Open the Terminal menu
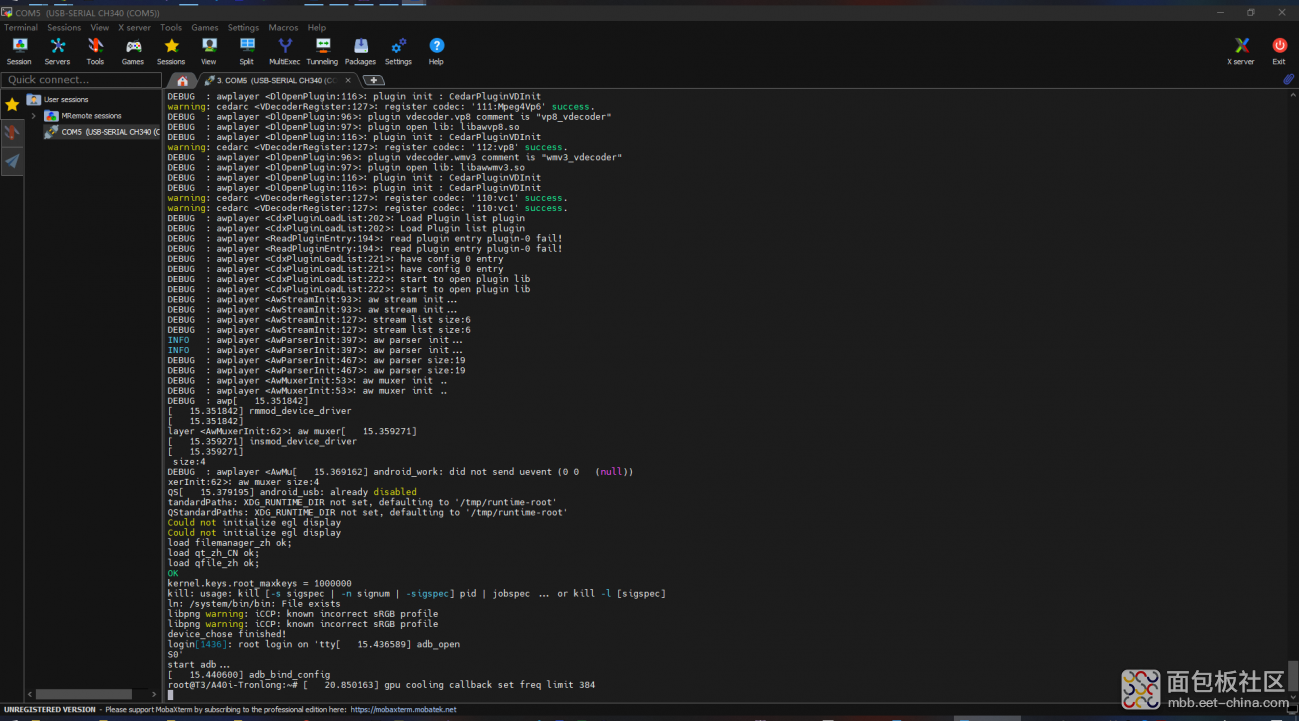This screenshot has width=1299, height=721. point(21,28)
